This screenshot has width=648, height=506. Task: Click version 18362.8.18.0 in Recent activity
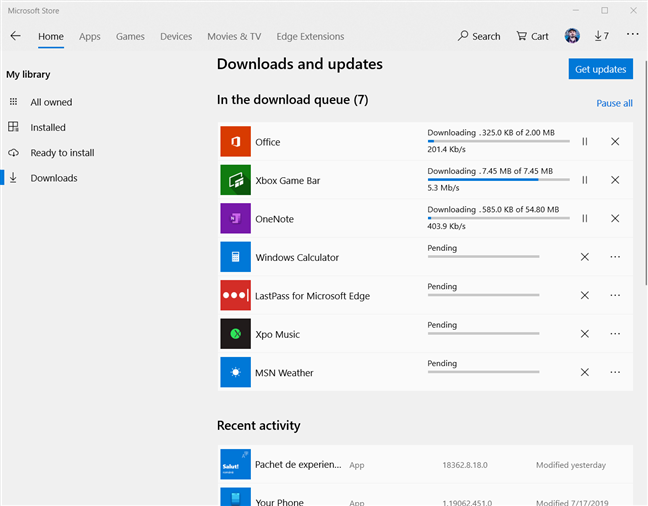pyautogui.click(x=465, y=465)
